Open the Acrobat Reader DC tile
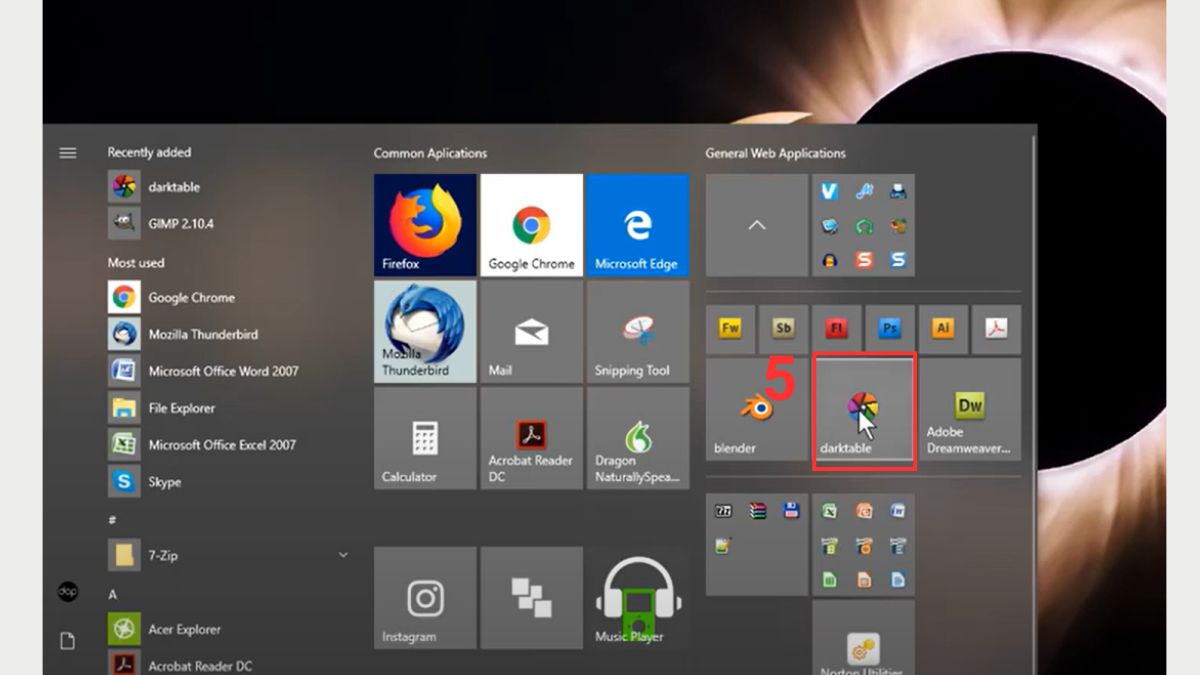Screen dimensions: 1200x675 [531, 438]
